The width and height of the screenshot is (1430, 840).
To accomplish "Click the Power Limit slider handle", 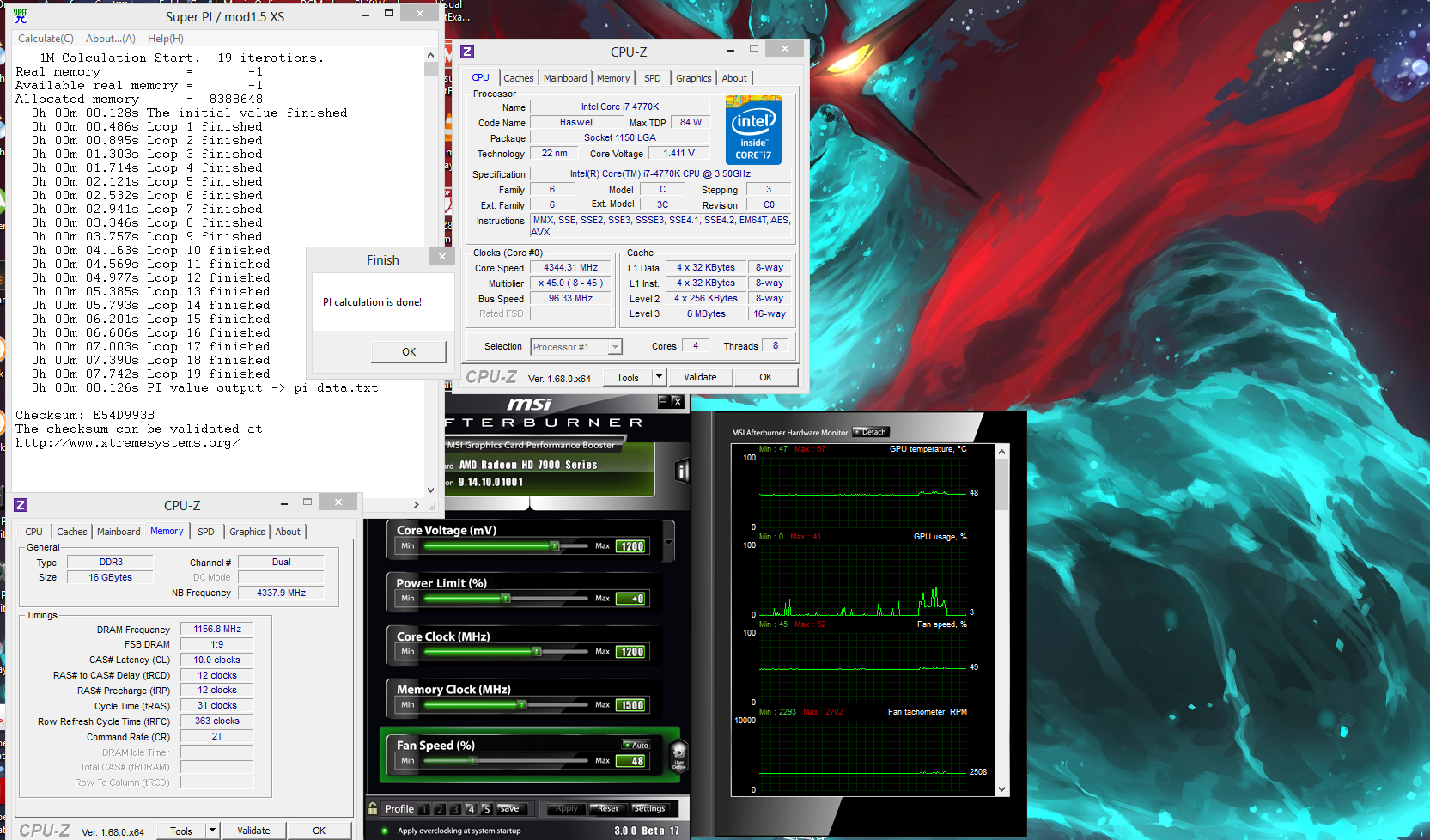I will pyautogui.click(x=506, y=598).
